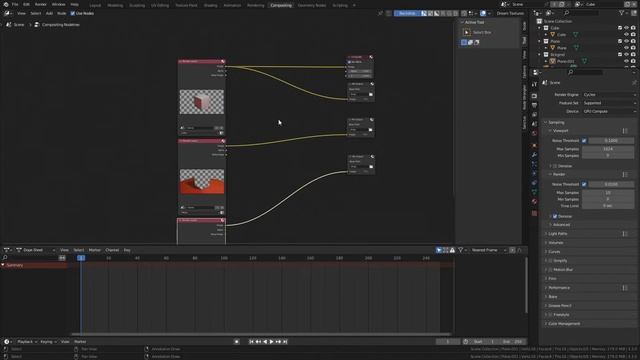This screenshot has height=360, width=640.
Task: Click the play animation button
Action: coord(271,342)
